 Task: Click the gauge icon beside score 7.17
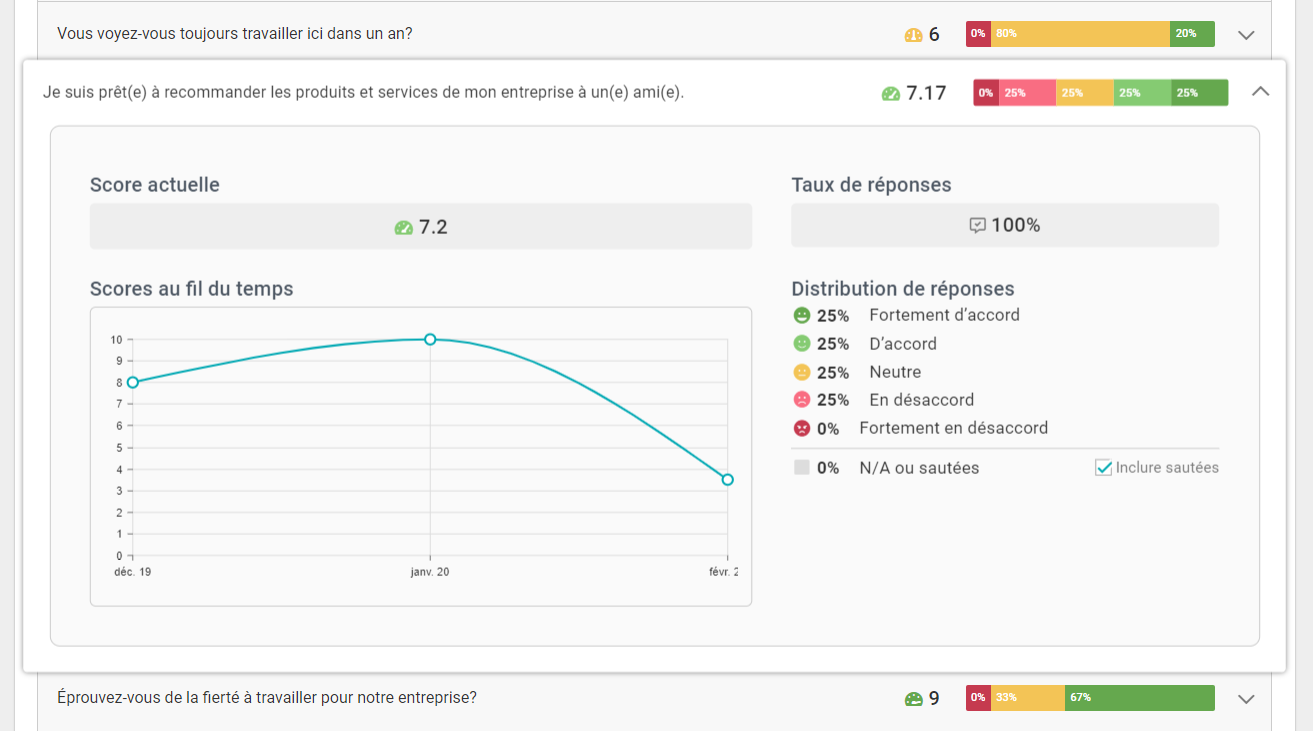[890, 94]
